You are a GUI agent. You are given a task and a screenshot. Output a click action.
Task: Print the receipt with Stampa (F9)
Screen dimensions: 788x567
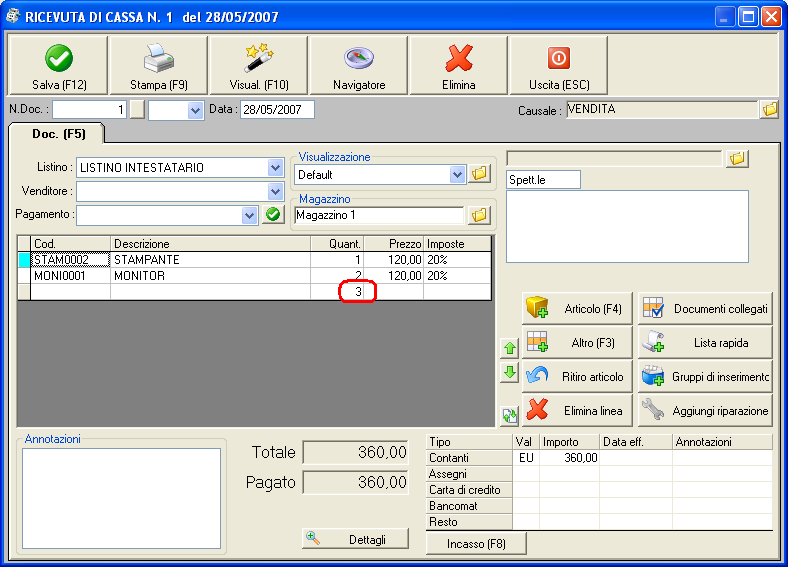pyautogui.click(x=158, y=65)
